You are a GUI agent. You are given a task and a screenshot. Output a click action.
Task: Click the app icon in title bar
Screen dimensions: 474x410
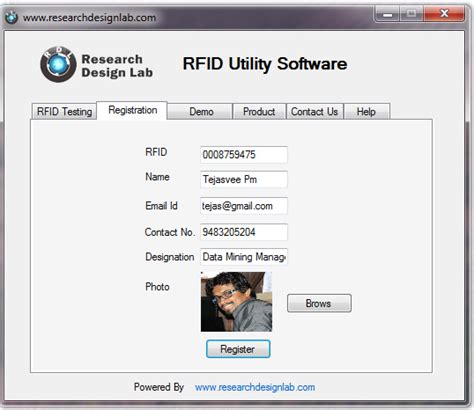(11, 17)
